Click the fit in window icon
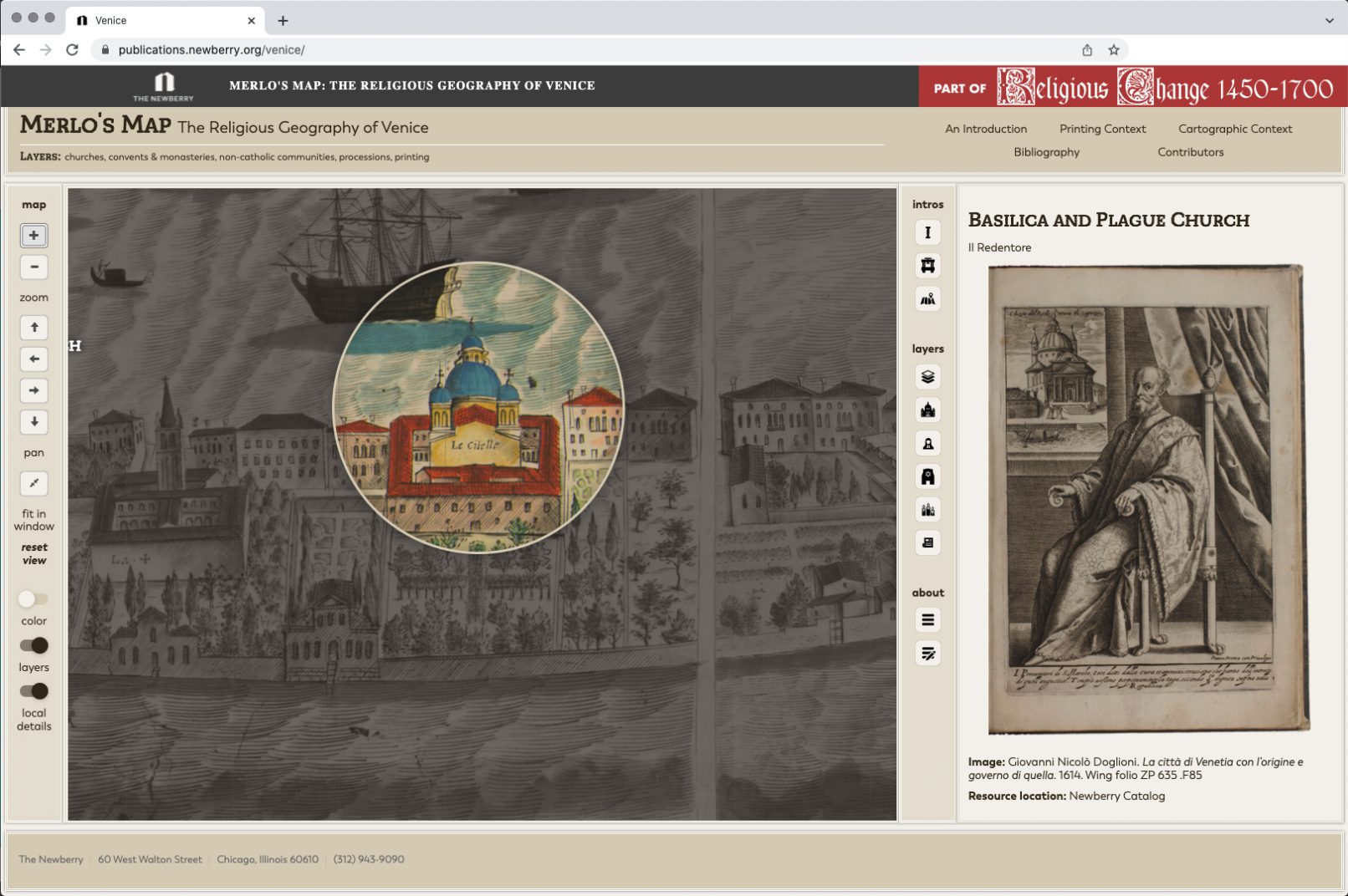This screenshot has height=896, width=1348. click(34, 483)
